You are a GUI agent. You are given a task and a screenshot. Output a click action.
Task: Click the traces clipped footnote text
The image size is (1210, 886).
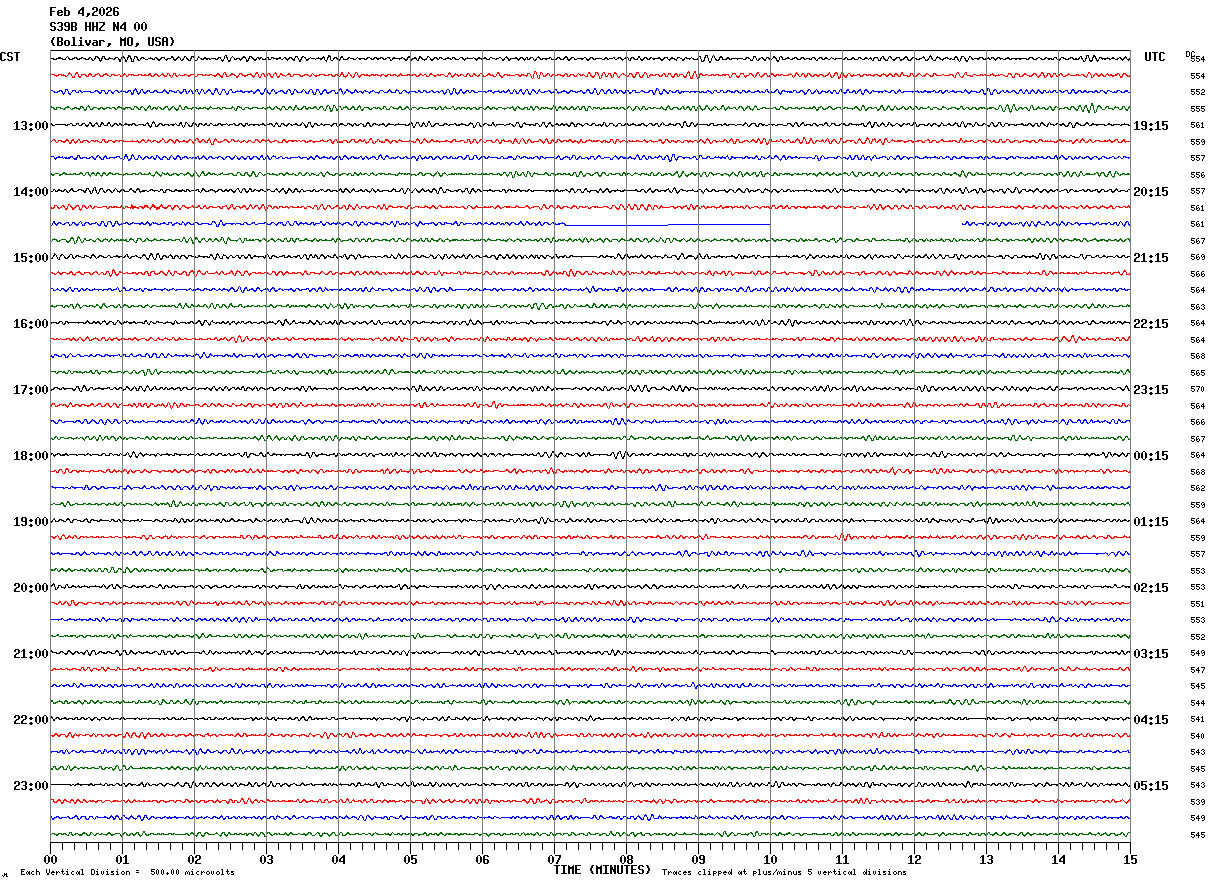pyautogui.click(x=784, y=873)
